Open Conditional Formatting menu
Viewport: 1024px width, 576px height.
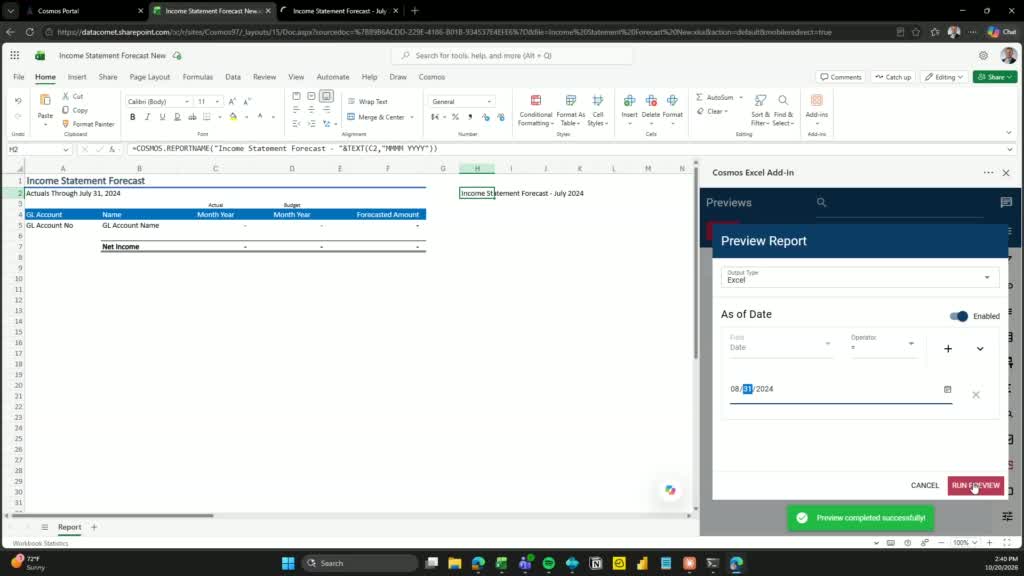point(536,110)
